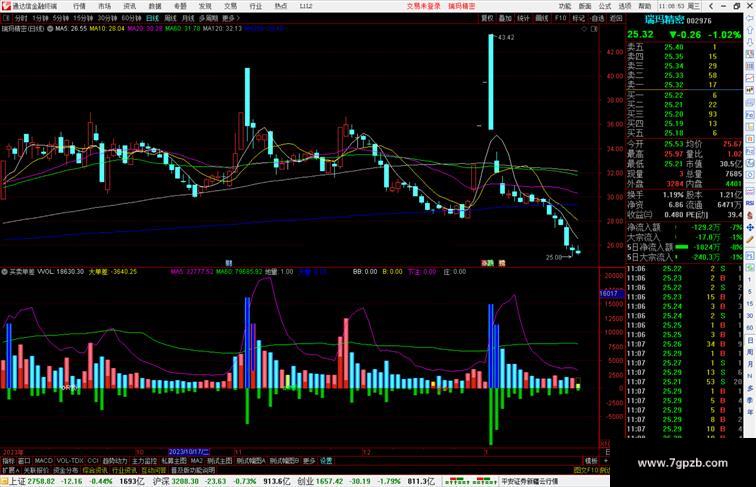Select the 周线 weekly period
The image size is (756, 487).
tap(171, 18)
